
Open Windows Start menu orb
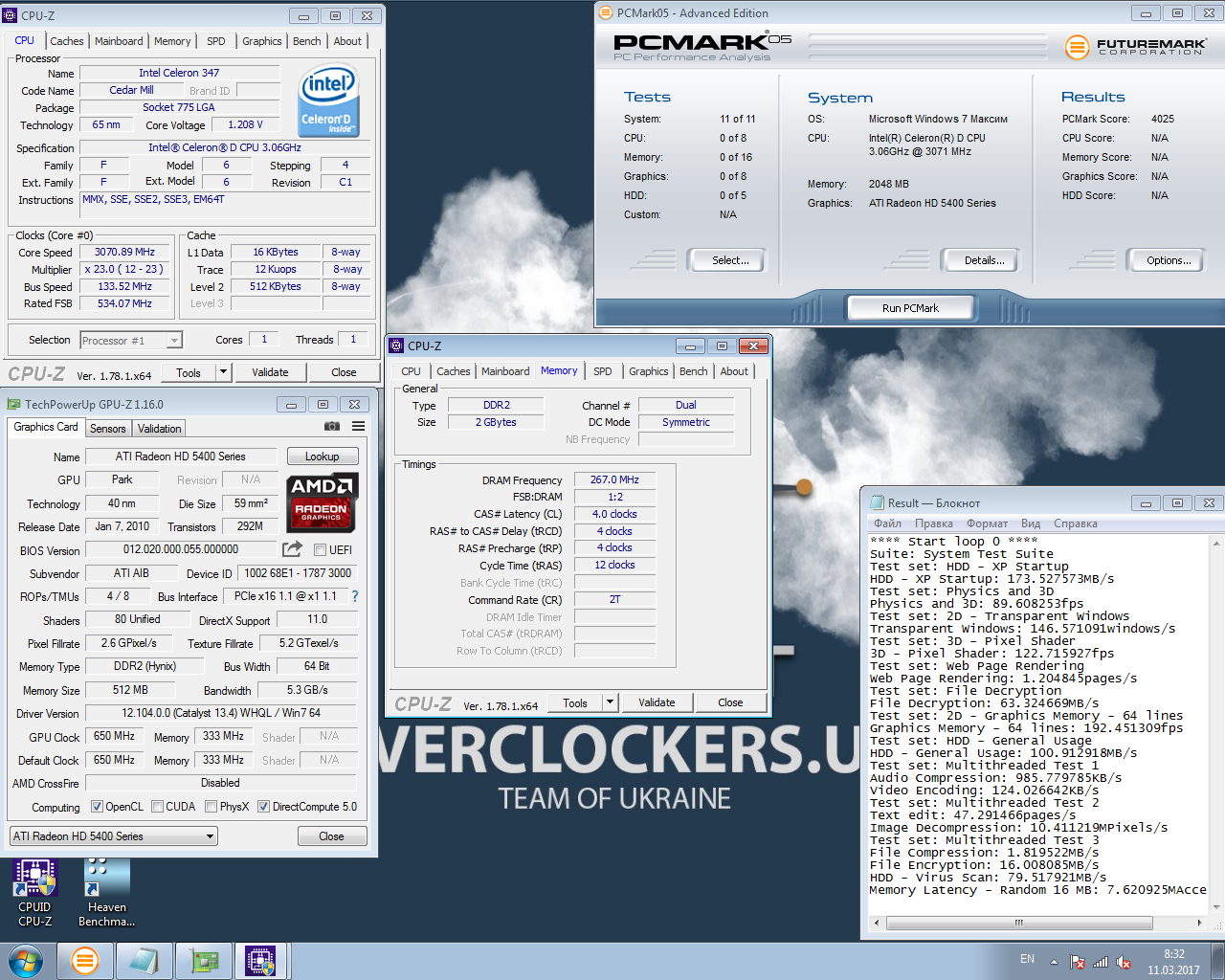click(x=25, y=961)
